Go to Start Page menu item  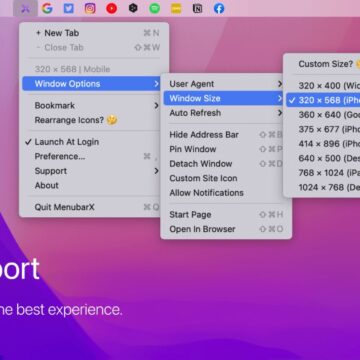pos(226,215)
